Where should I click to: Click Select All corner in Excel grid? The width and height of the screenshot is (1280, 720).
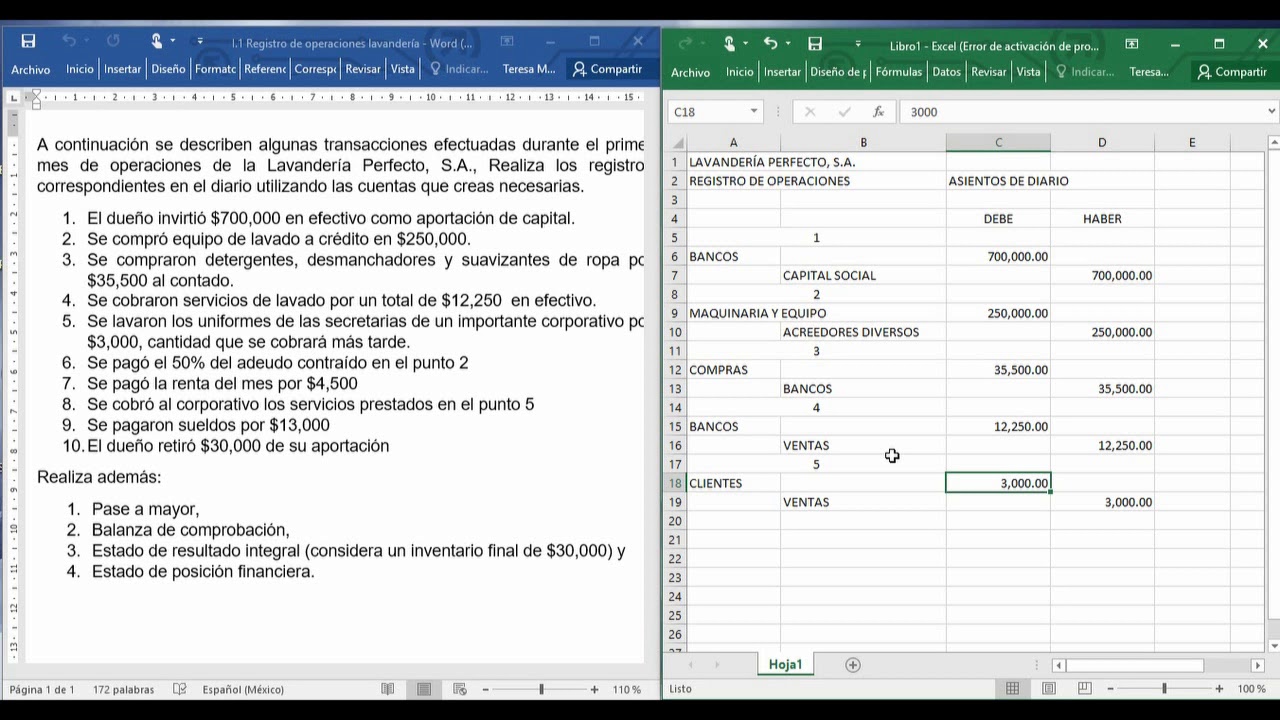coord(677,143)
